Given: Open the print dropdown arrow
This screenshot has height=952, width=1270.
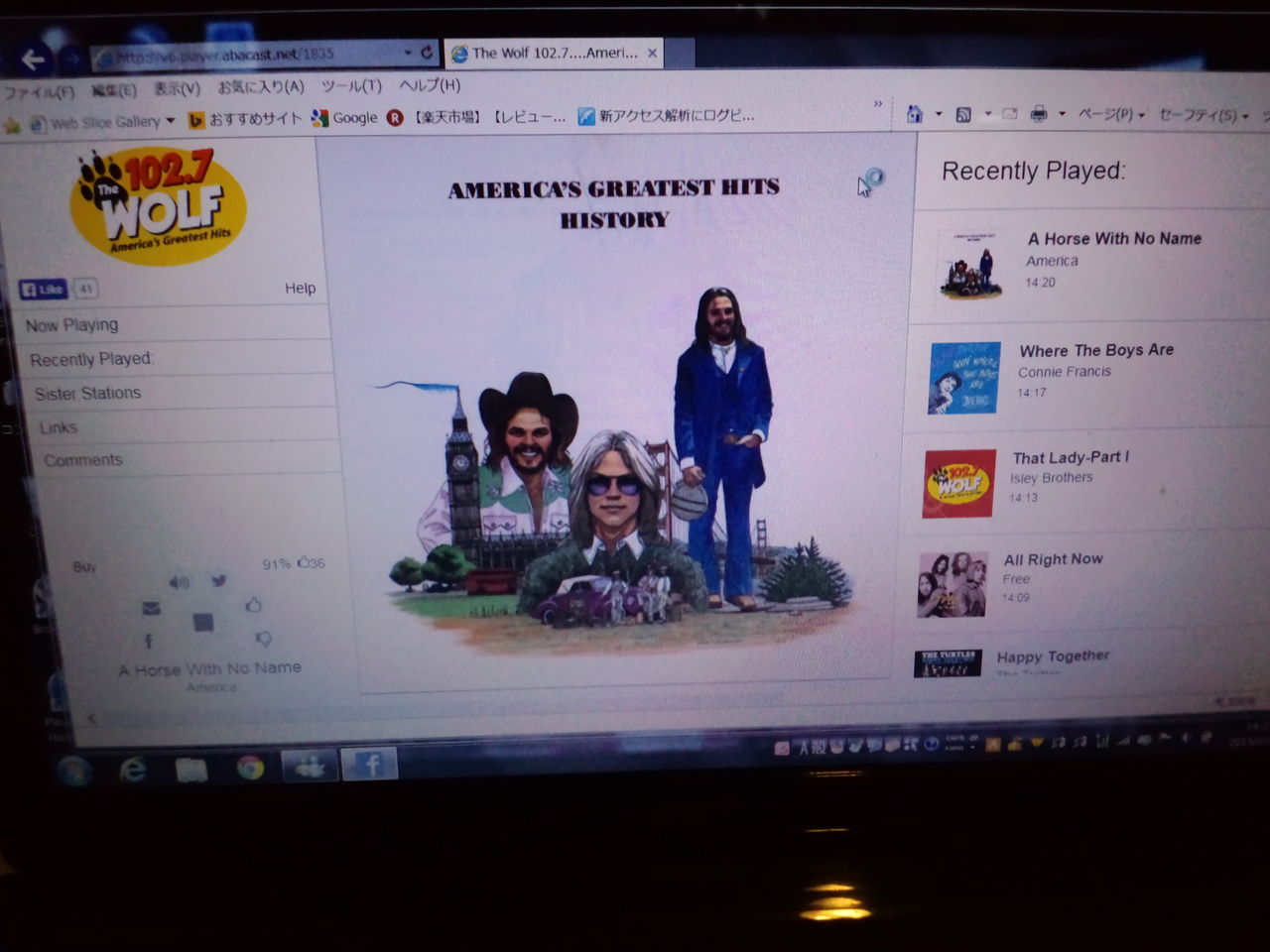Looking at the screenshot, I should click(1062, 114).
